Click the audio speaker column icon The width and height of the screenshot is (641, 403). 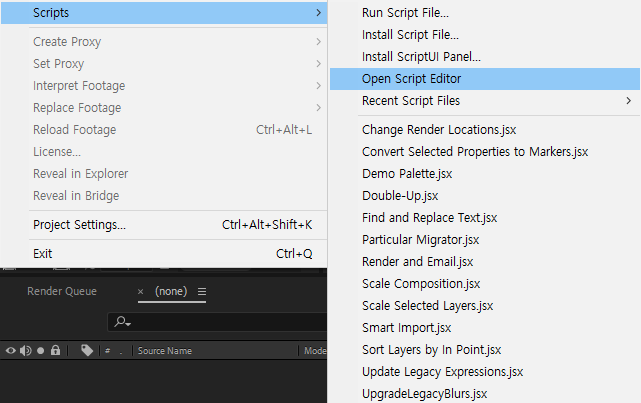point(26,351)
